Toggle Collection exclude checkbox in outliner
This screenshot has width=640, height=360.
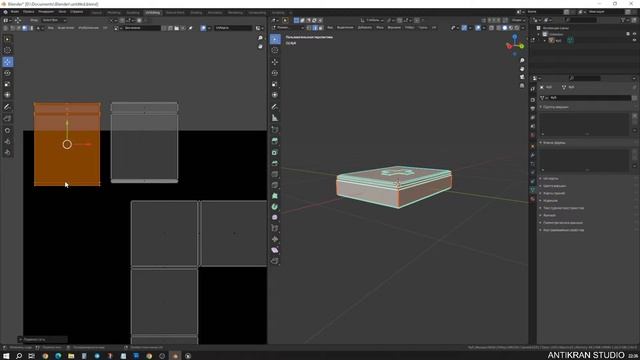(x=628, y=34)
